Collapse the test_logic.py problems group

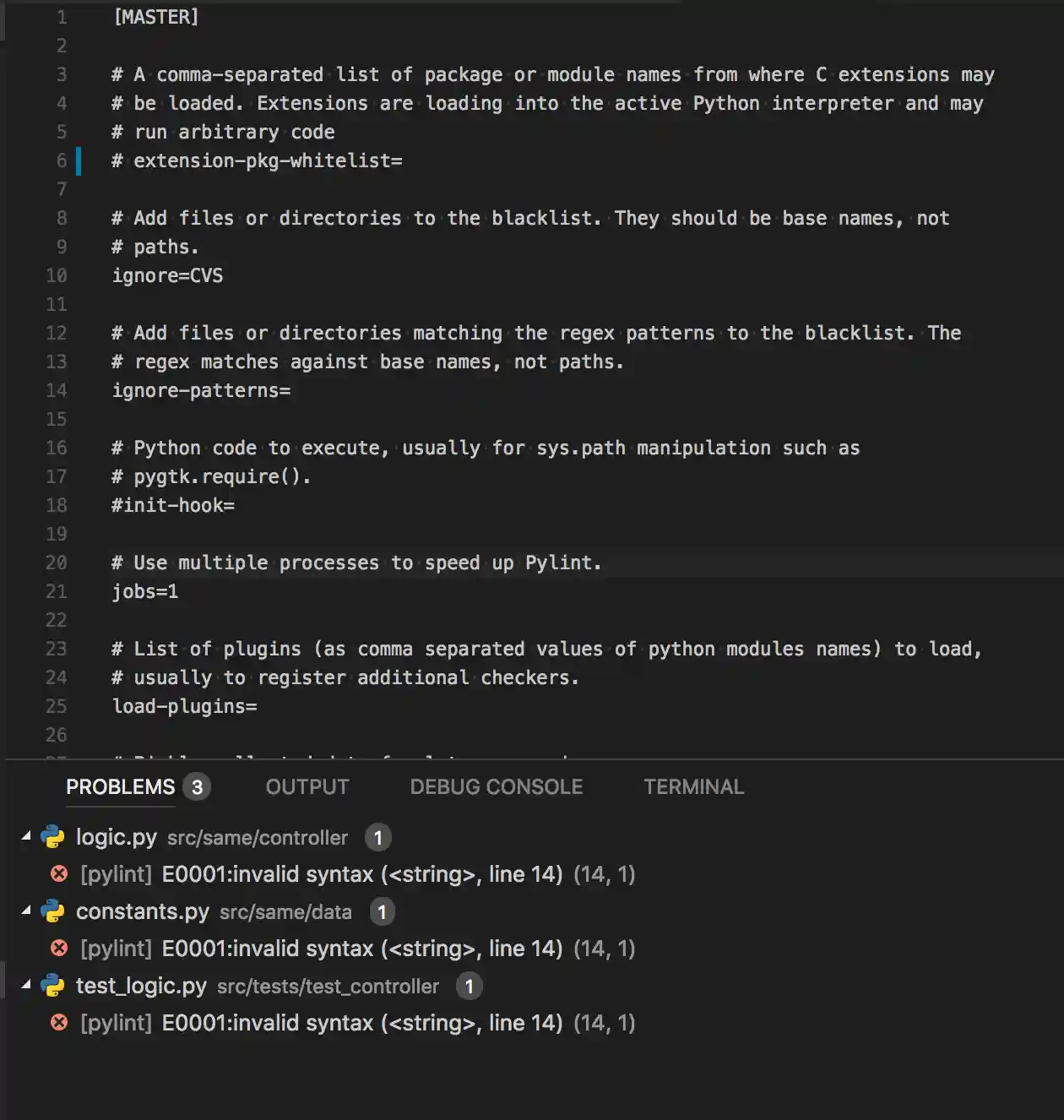(x=26, y=985)
